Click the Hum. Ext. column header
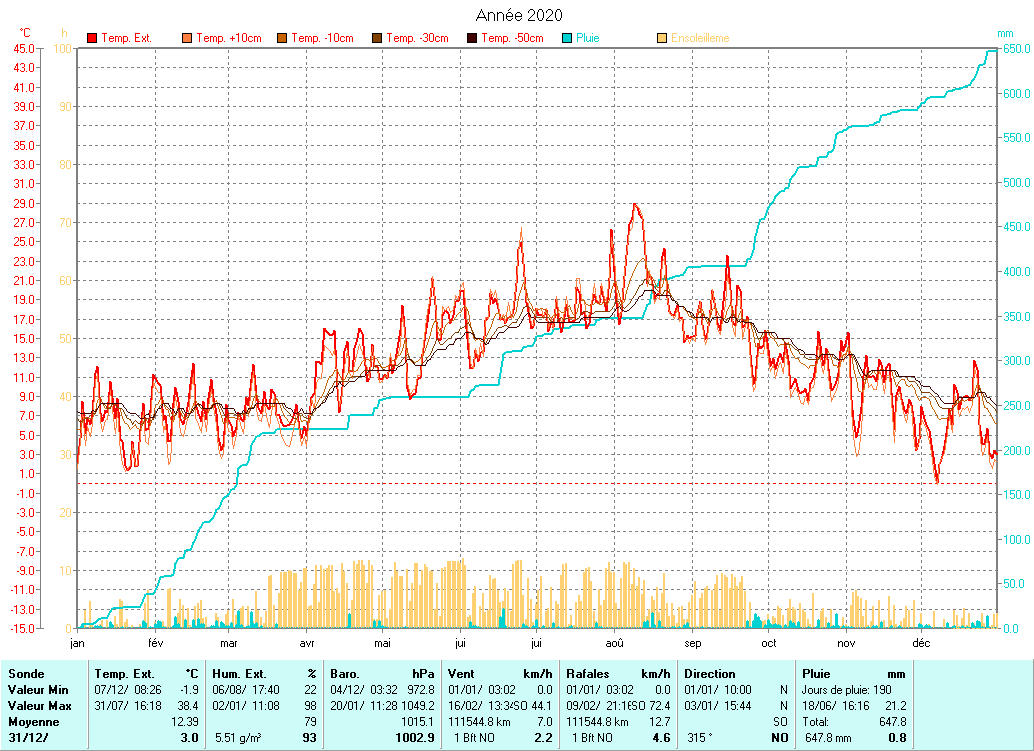This screenshot has width=1034, height=751. coord(236,674)
